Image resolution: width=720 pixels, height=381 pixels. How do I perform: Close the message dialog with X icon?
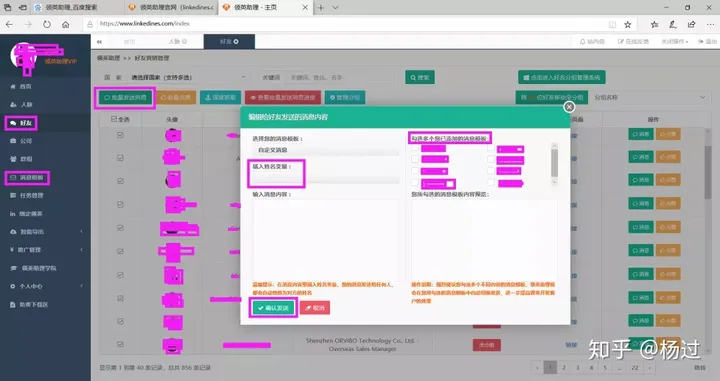click(x=569, y=107)
